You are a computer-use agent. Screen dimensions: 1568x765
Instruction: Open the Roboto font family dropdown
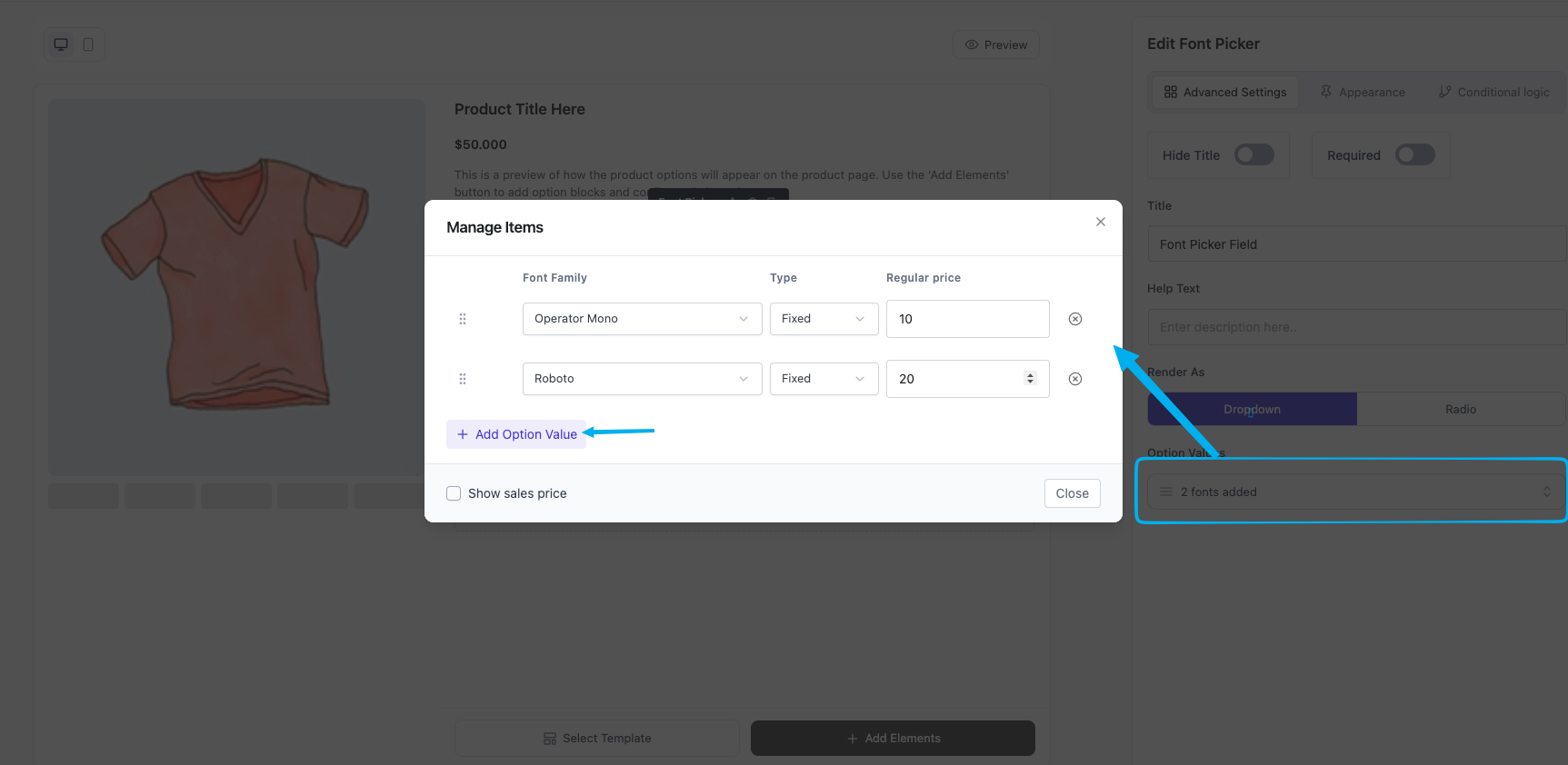click(643, 379)
